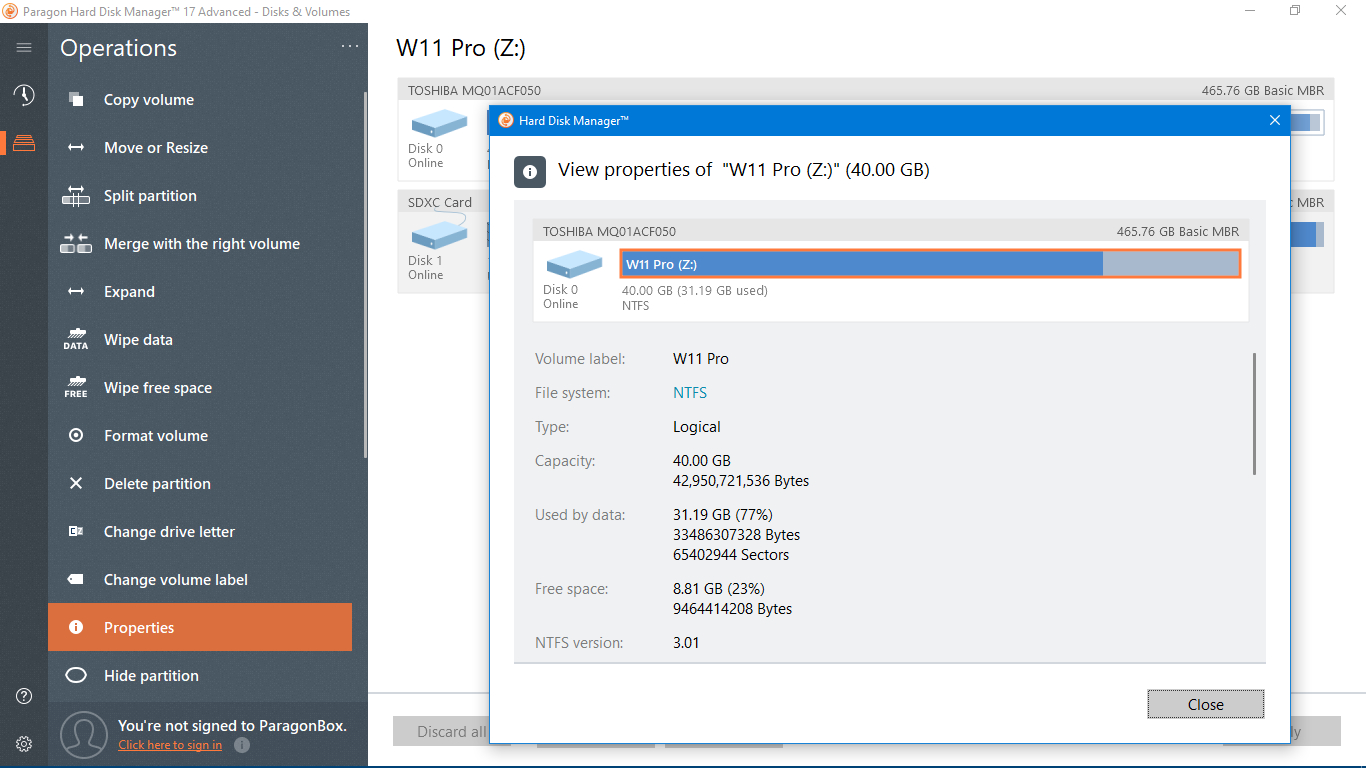This screenshot has height=768, width=1366.
Task: Click the properties list scrollbar
Action: pyautogui.click(x=1254, y=413)
